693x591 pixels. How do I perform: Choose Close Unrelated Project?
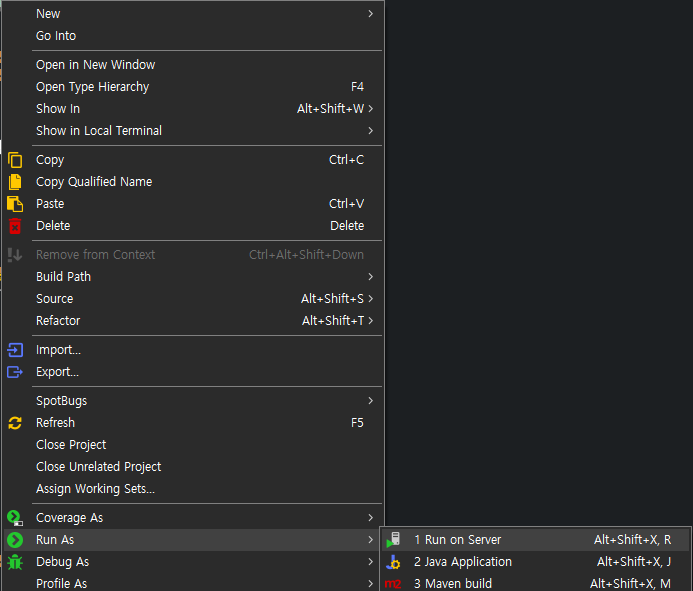193,467
